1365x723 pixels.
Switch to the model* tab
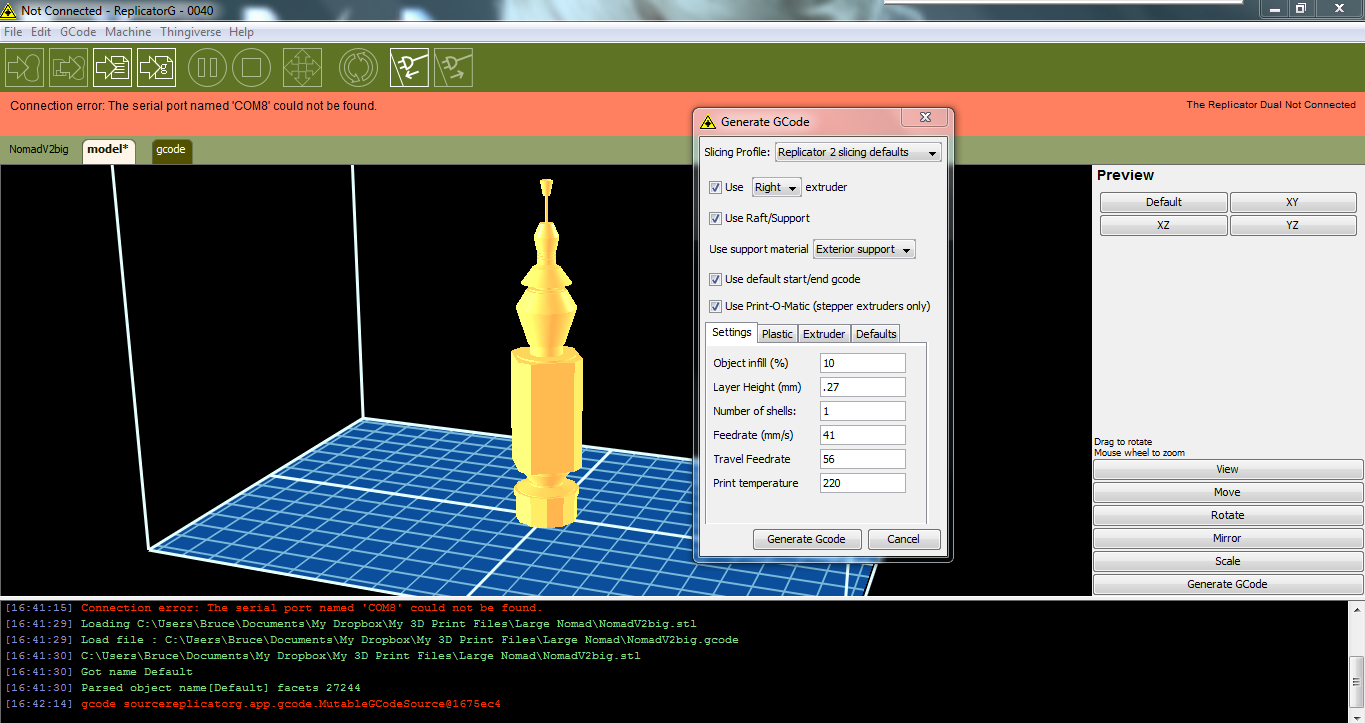tap(108, 150)
